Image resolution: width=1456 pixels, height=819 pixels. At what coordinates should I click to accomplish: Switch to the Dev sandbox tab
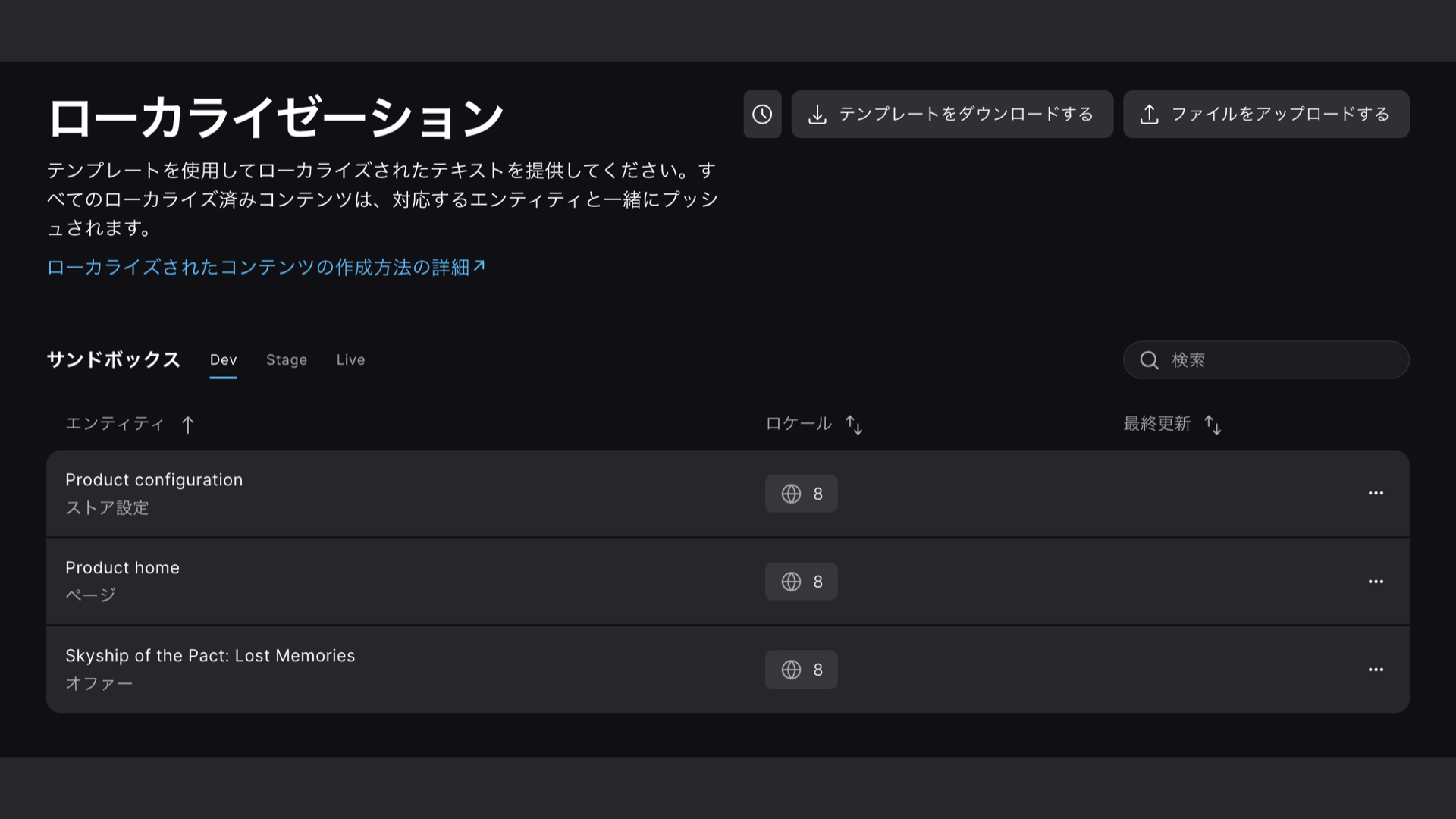[223, 360]
